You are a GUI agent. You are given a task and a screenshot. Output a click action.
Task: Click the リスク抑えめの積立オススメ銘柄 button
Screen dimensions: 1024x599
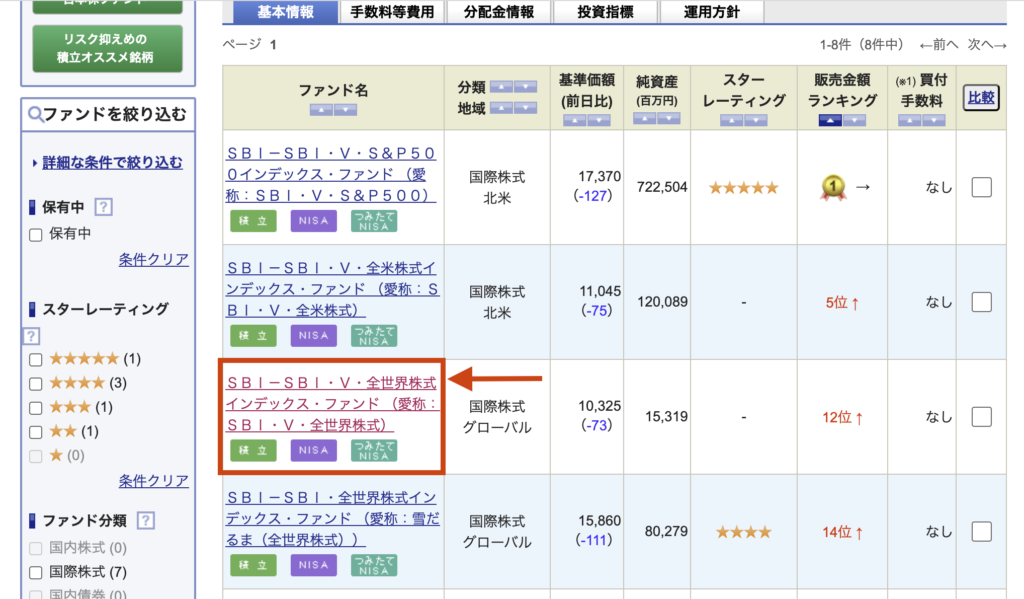(x=108, y=48)
